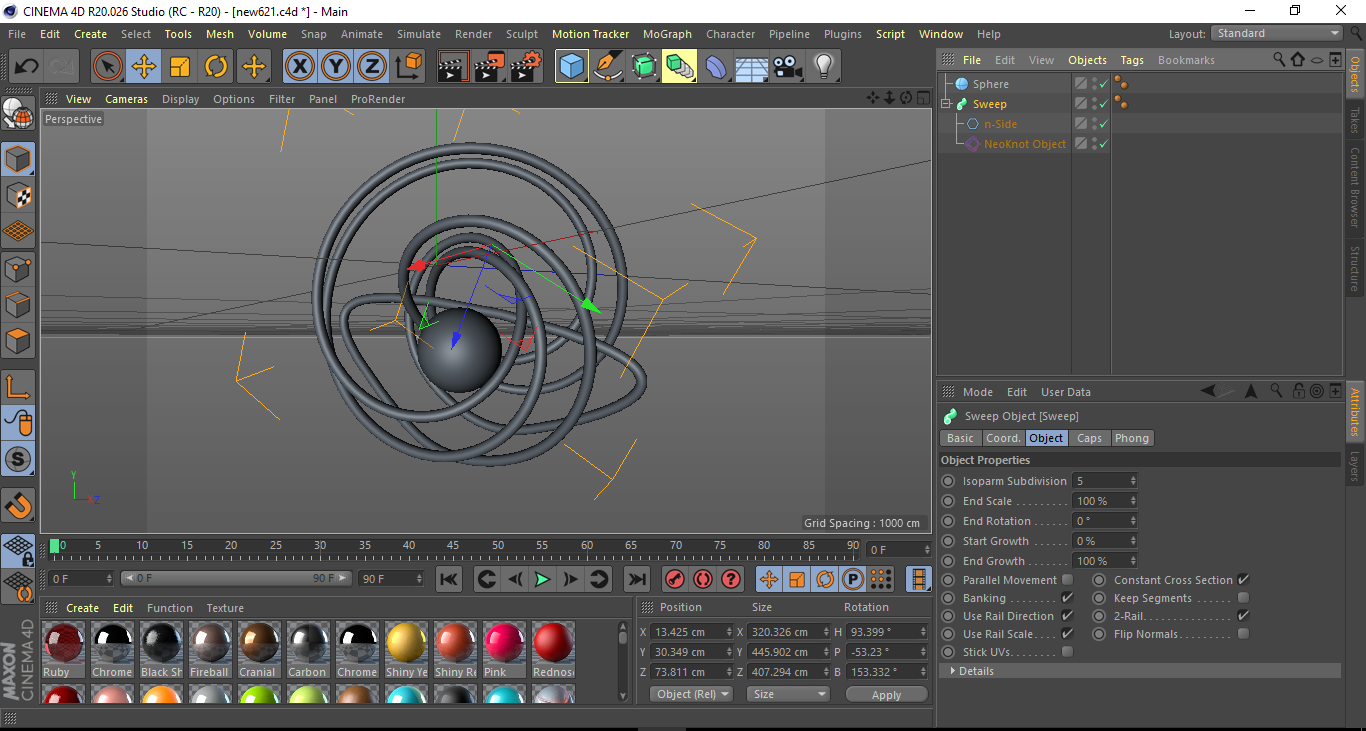
Task: Toggle Enable Snap magnet icon
Action: point(18,506)
